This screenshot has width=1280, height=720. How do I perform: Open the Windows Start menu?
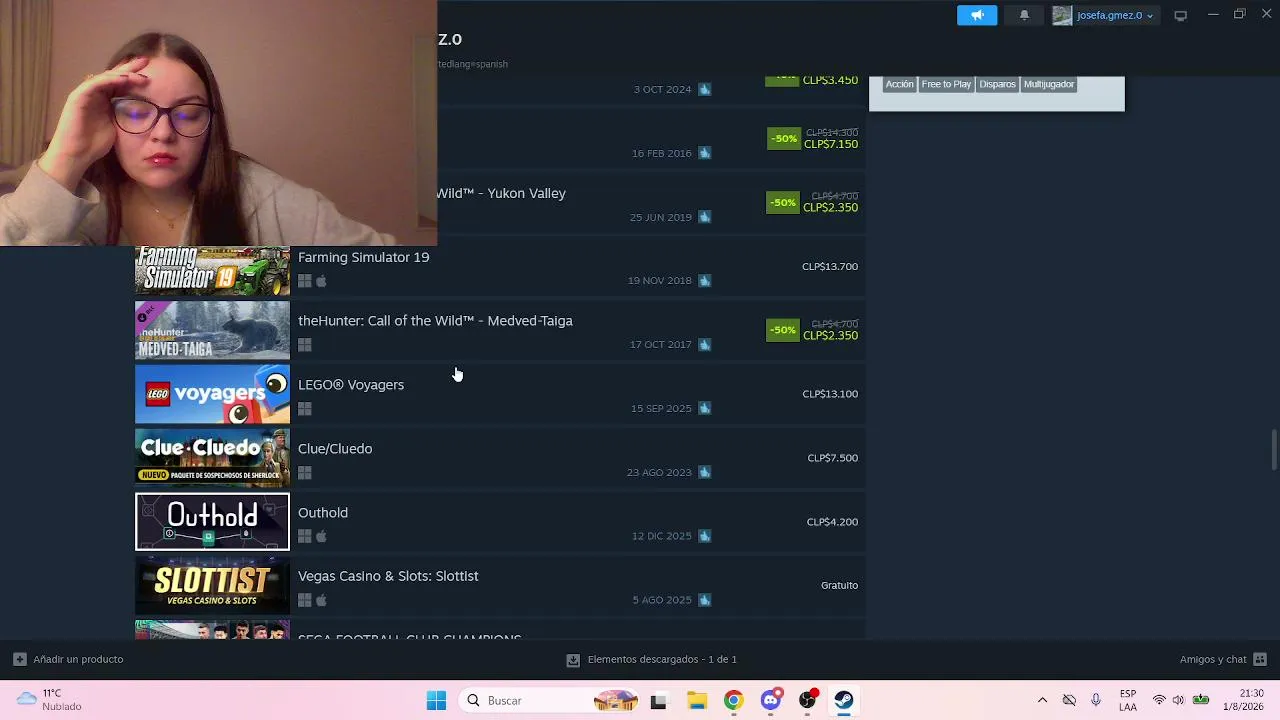click(436, 701)
